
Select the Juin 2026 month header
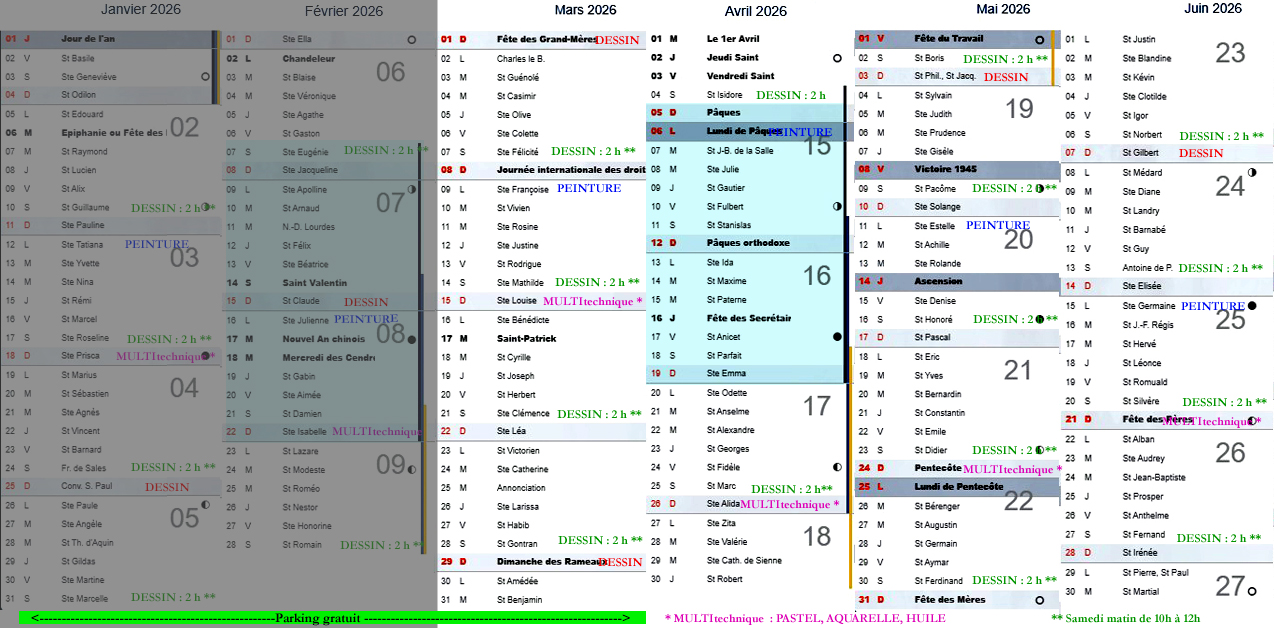1212,8
